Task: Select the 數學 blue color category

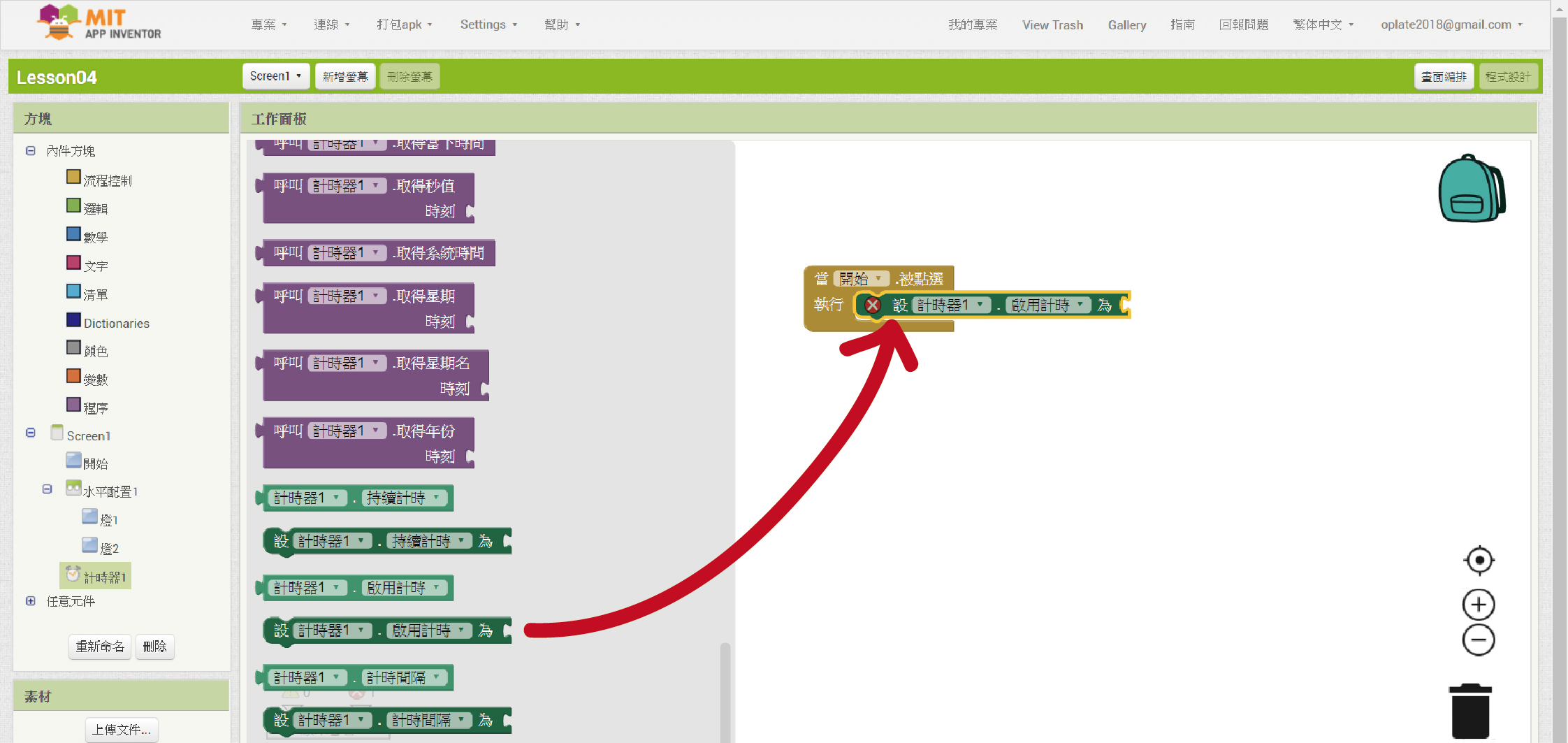Action: (x=87, y=236)
